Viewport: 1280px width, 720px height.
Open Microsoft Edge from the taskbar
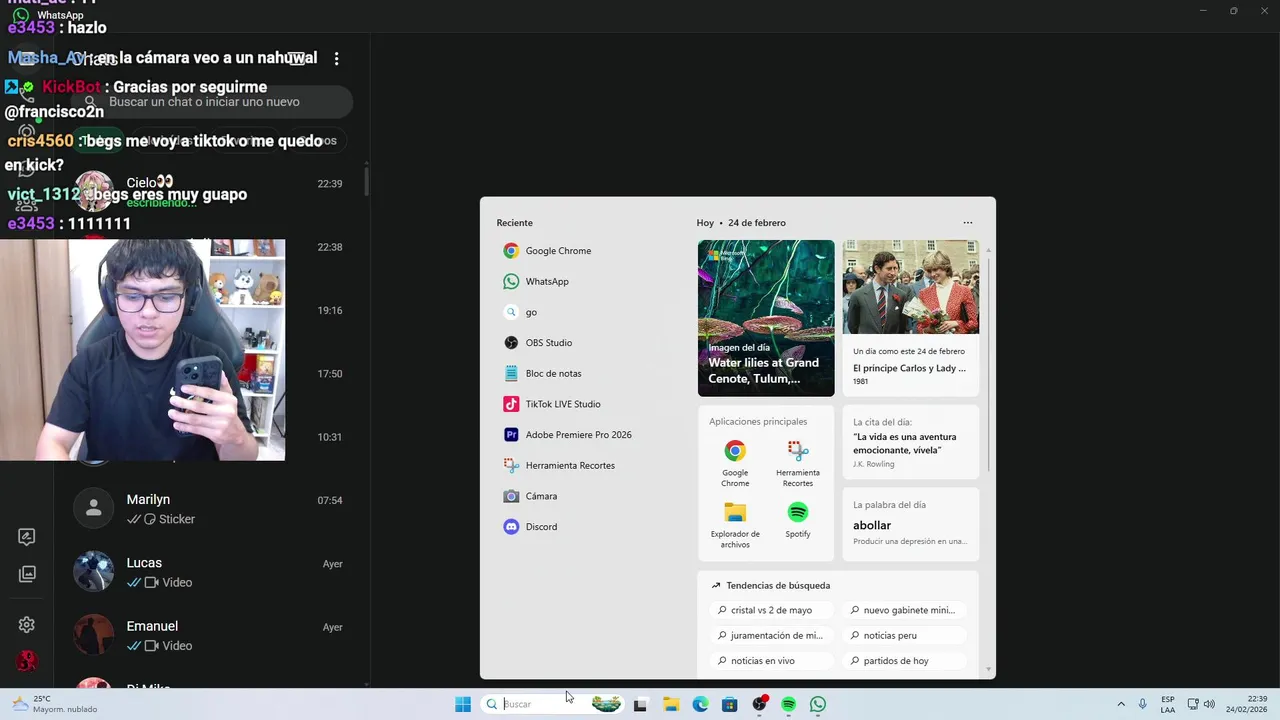[x=700, y=704]
